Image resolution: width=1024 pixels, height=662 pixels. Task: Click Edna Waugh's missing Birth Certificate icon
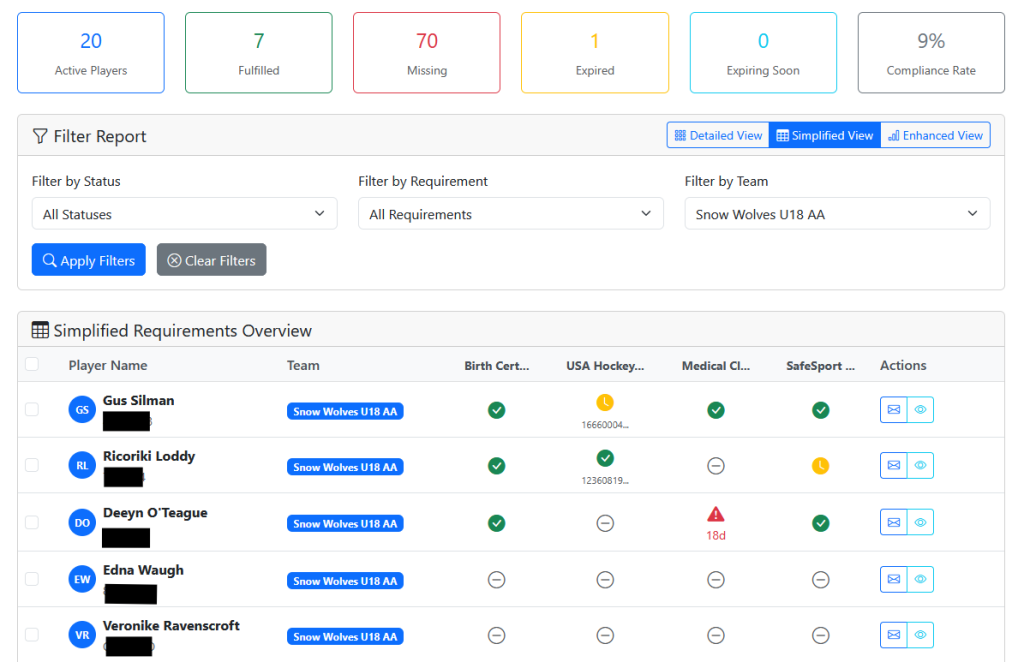click(x=496, y=579)
